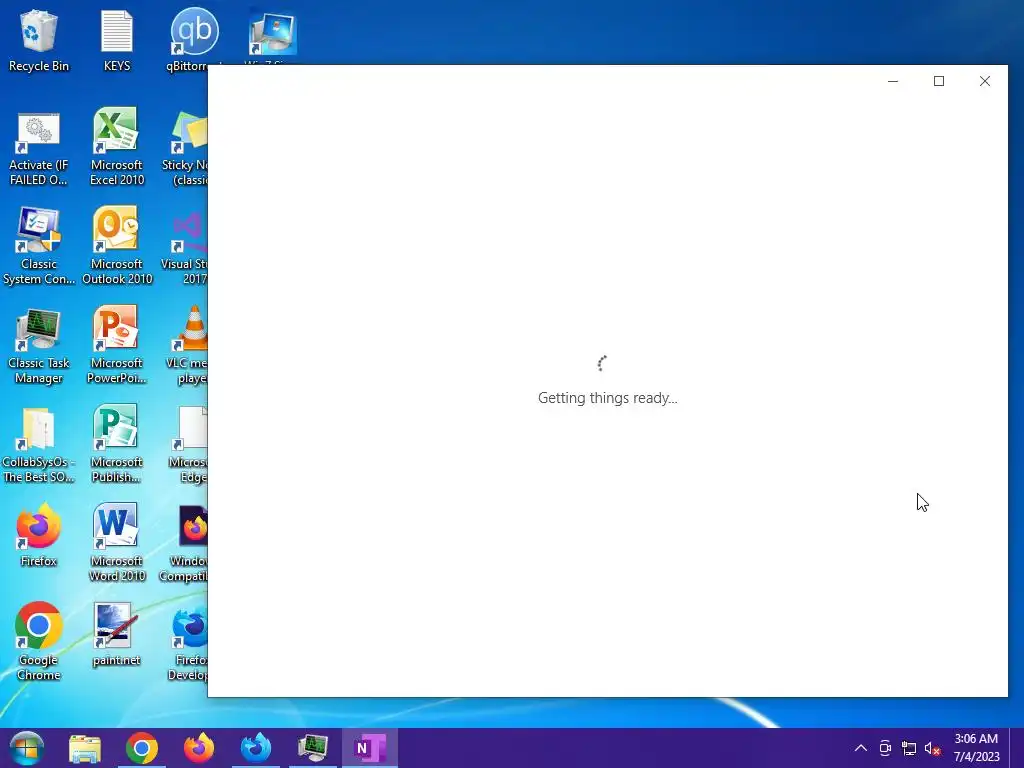The width and height of the screenshot is (1024, 768).
Task: Show hidden system tray icons
Action: pyautogui.click(x=861, y=748)
